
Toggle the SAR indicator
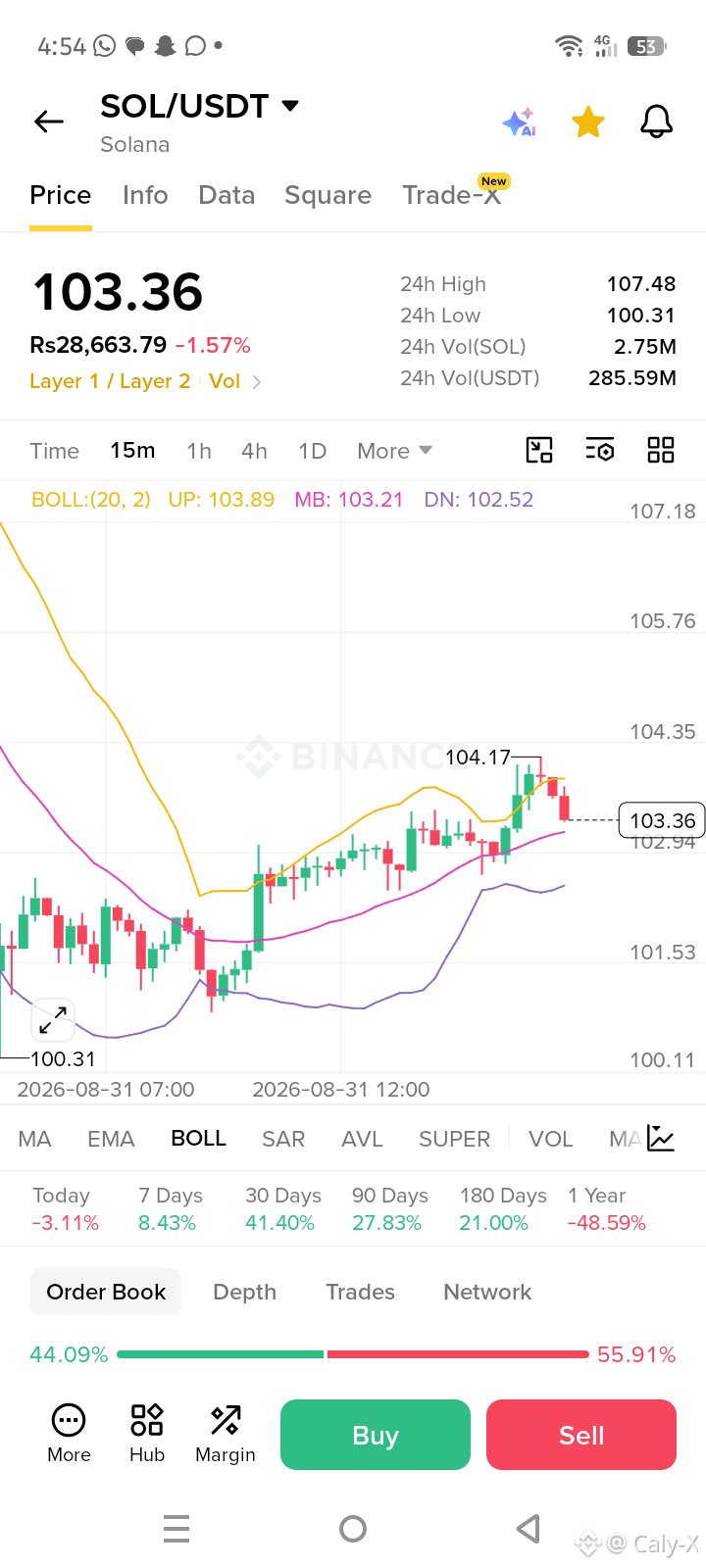click(283, 1139)
